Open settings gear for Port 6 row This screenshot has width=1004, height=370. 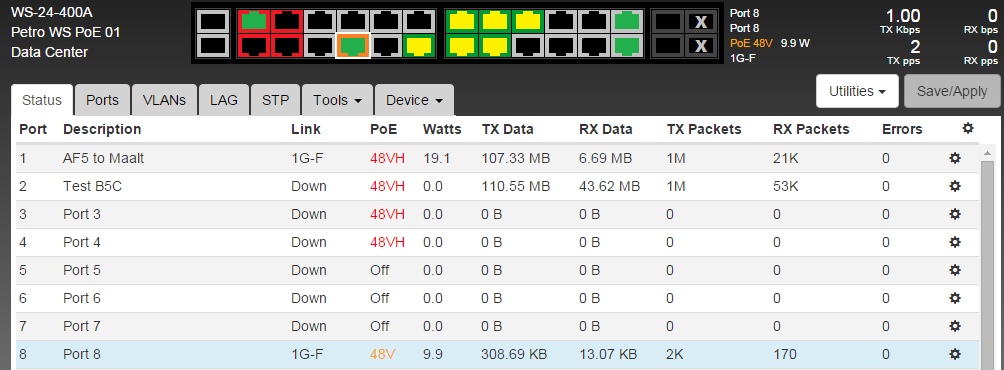(x=955, y=298)
